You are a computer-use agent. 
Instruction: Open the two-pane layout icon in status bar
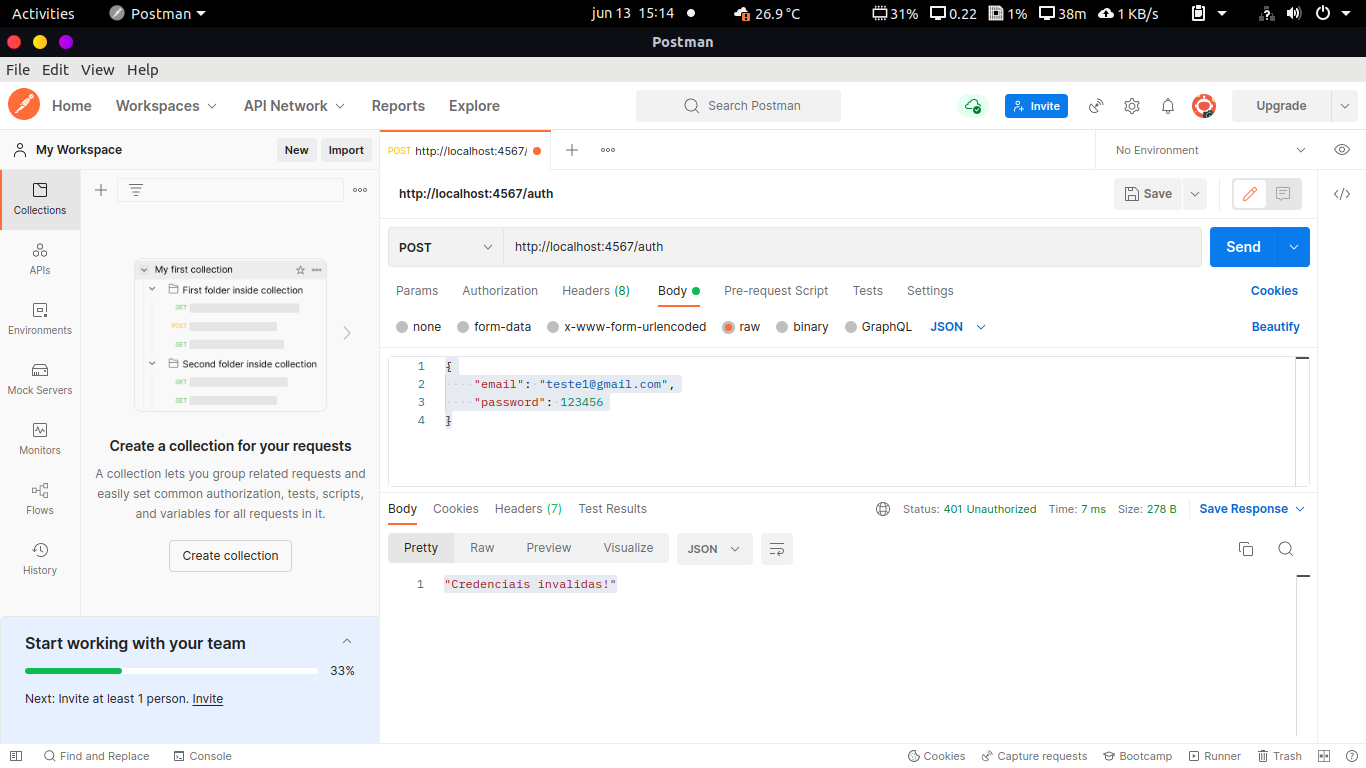click(1324, 756)
